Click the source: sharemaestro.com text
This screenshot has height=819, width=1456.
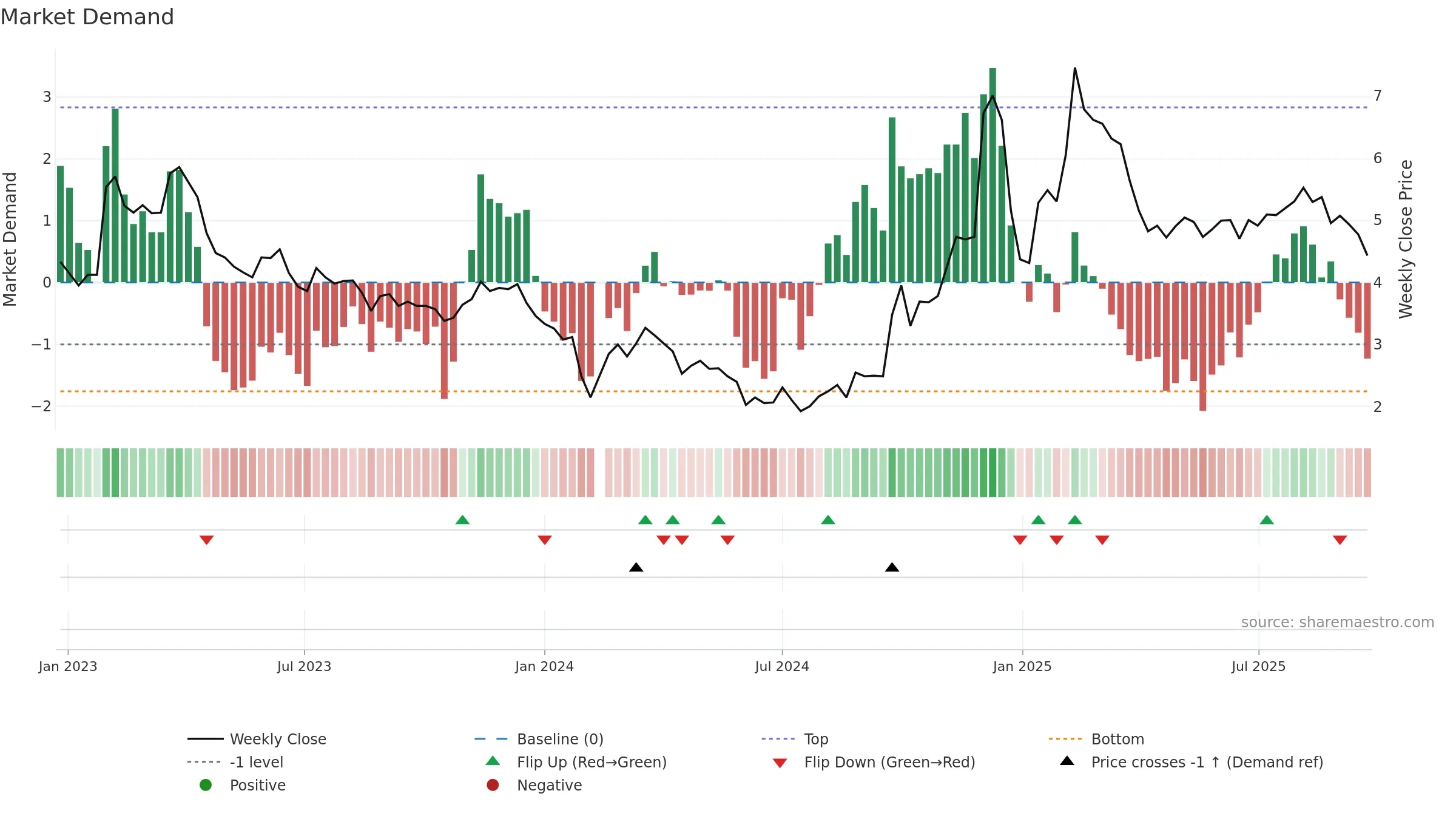click(x=1337, y=622)
